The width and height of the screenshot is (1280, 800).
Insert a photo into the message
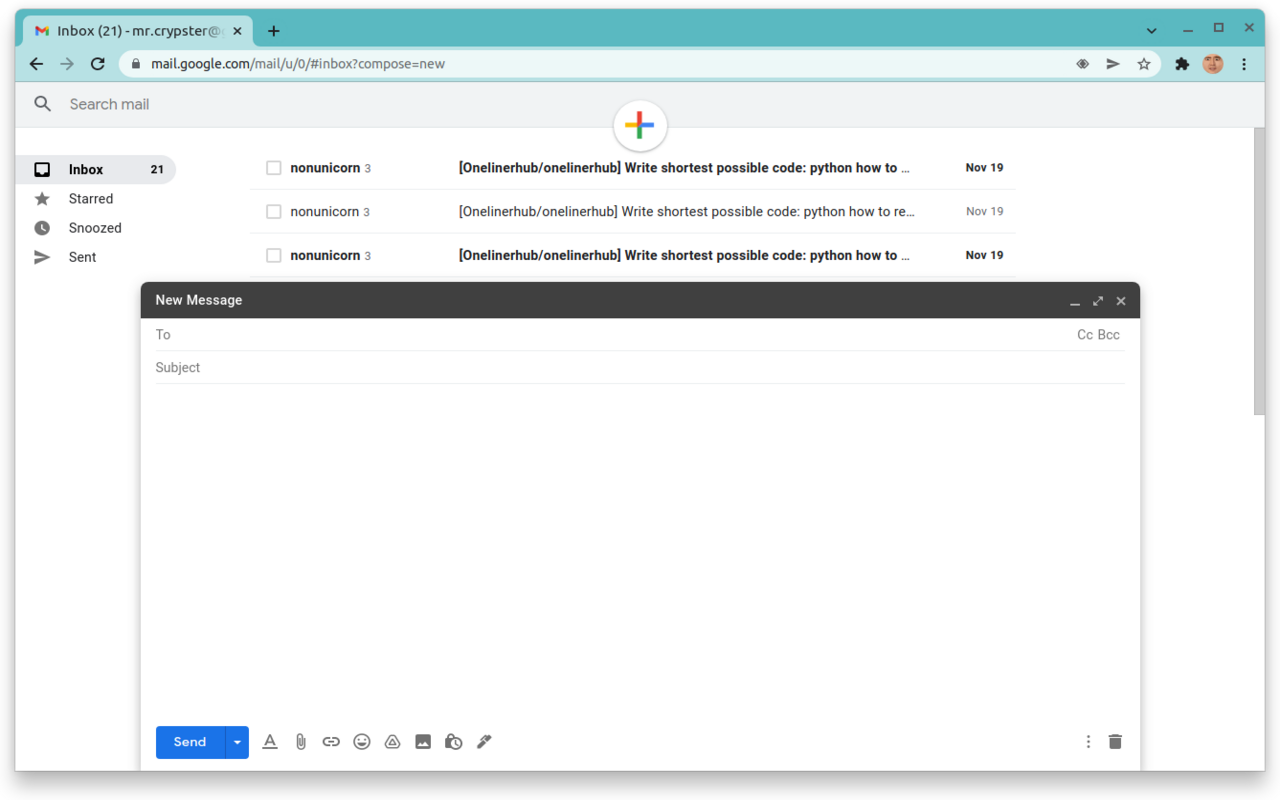coord(423,742)
